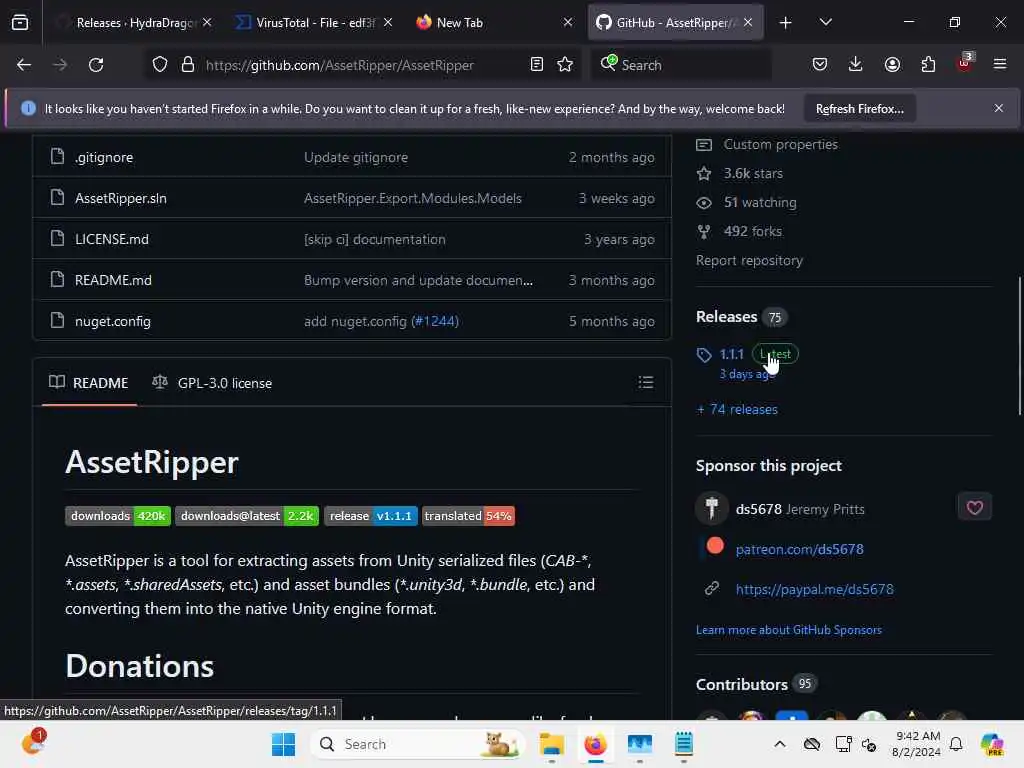1024x768 pixels.
Task: Open ds5678 Jeremy Pritts profile
Action: click(799, 509)
